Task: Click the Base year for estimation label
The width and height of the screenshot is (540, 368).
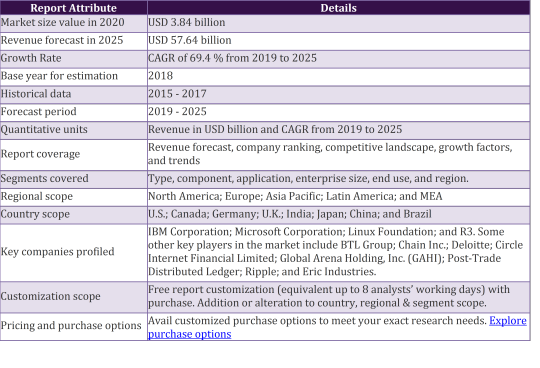Action: 59,76
